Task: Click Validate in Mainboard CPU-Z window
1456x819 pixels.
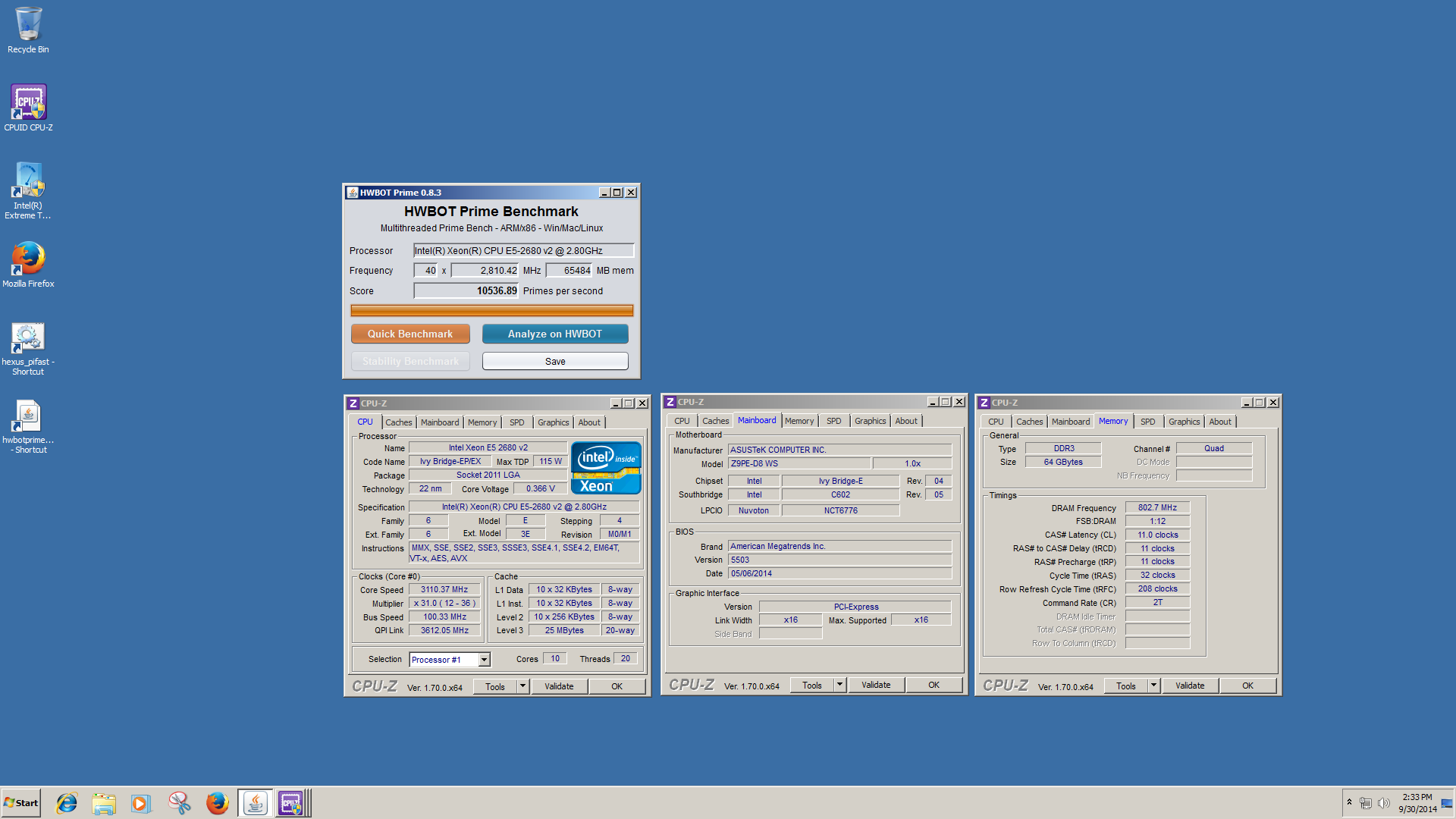Action: 876,685
